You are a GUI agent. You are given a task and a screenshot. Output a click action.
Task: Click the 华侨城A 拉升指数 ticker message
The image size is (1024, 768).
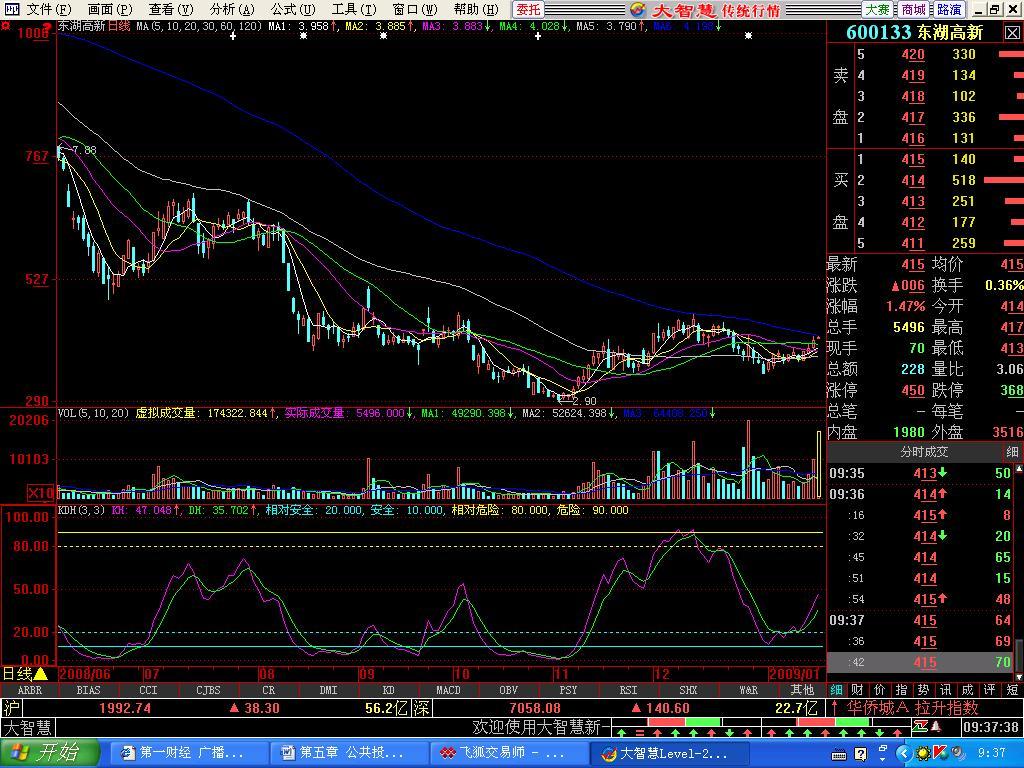[912, 708]
